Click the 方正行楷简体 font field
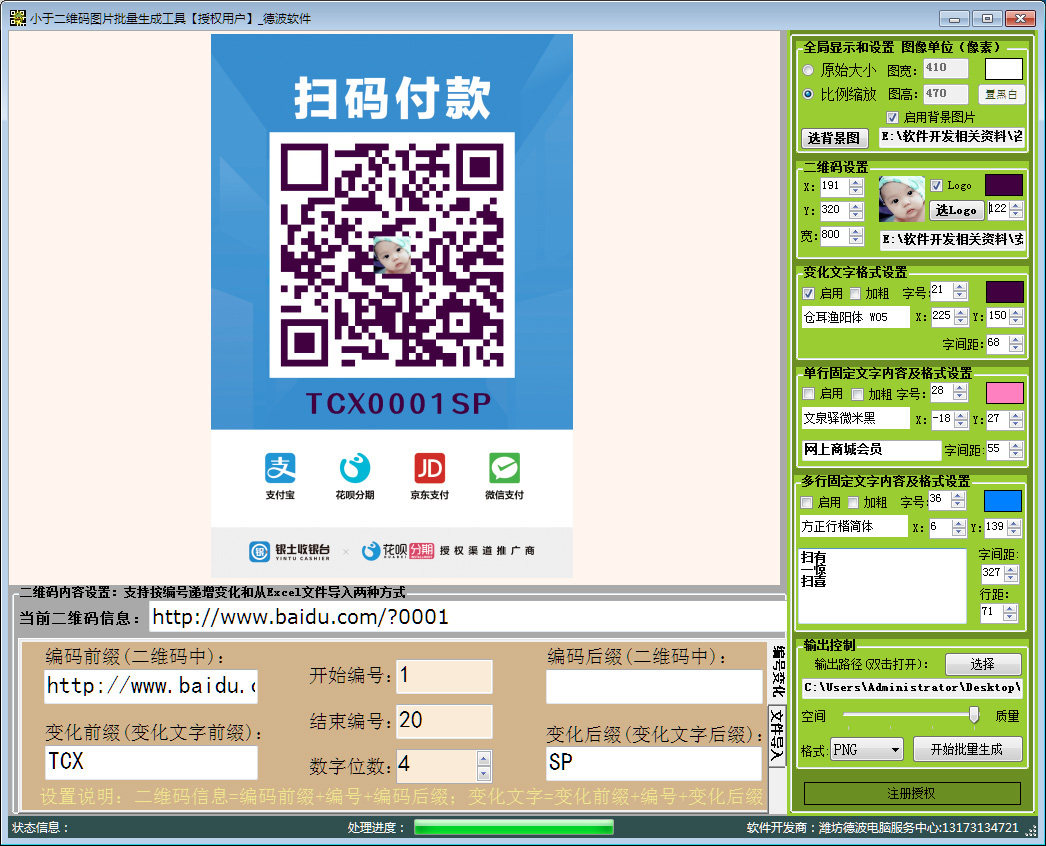This screenshot has width=1046, height=846. (854, 526)
